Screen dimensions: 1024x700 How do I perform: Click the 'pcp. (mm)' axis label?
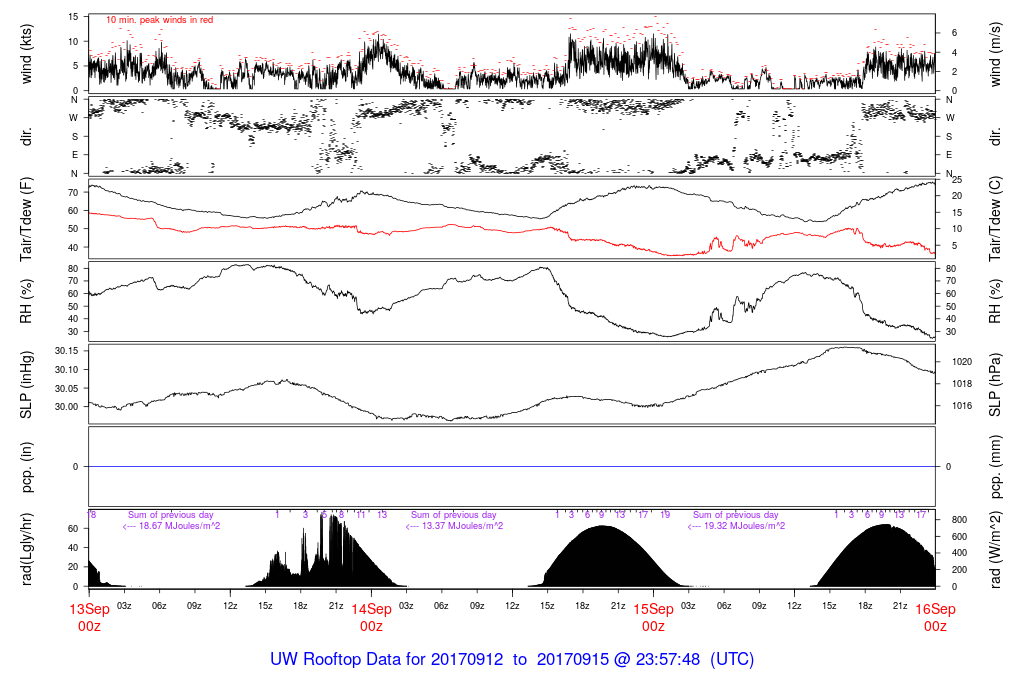(995, 466)
